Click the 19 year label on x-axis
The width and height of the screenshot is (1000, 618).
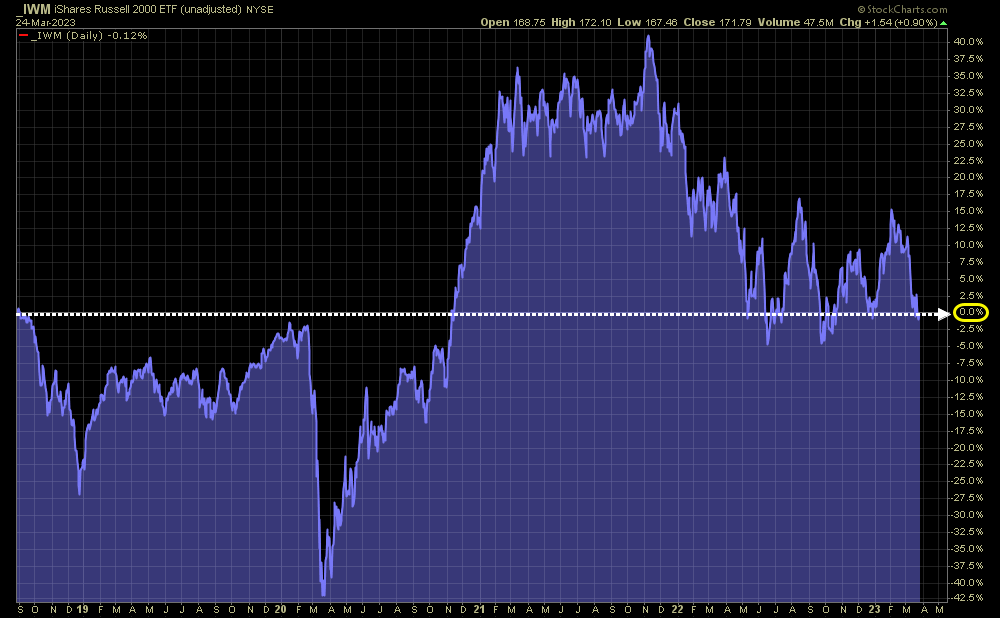click(x=82, y=610)
